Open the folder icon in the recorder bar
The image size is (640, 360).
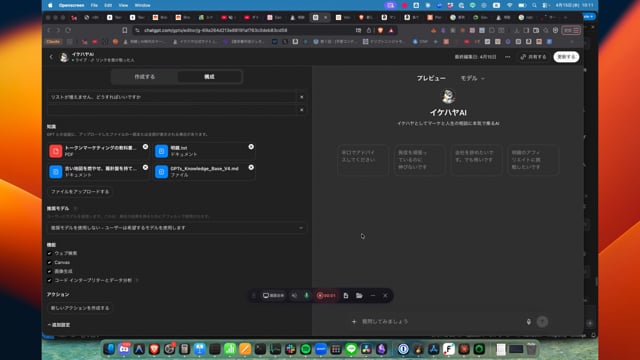click(x=359, y=296)
